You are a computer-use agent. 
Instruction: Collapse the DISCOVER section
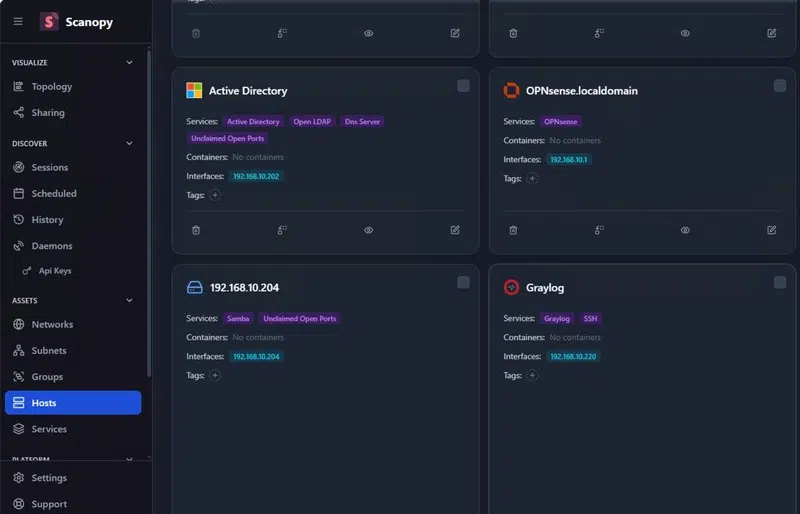129,143
